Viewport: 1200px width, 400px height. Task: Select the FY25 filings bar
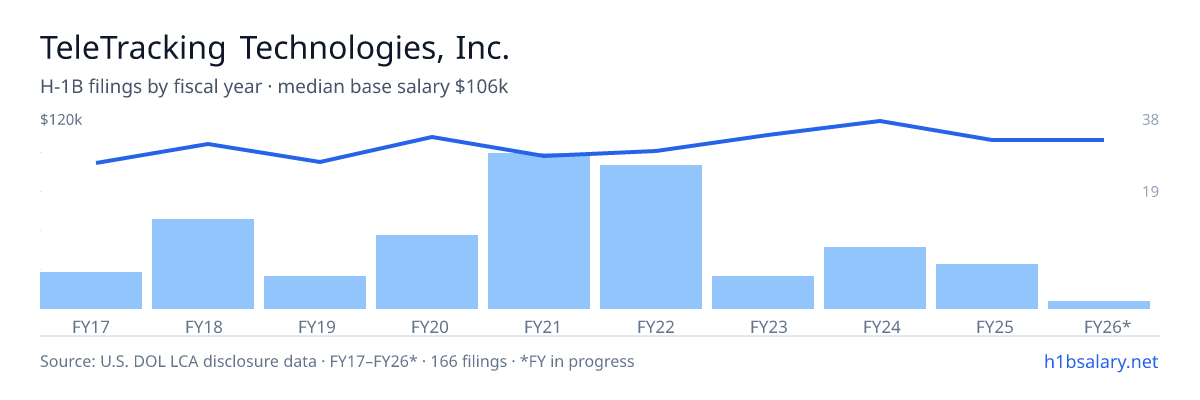987,286
